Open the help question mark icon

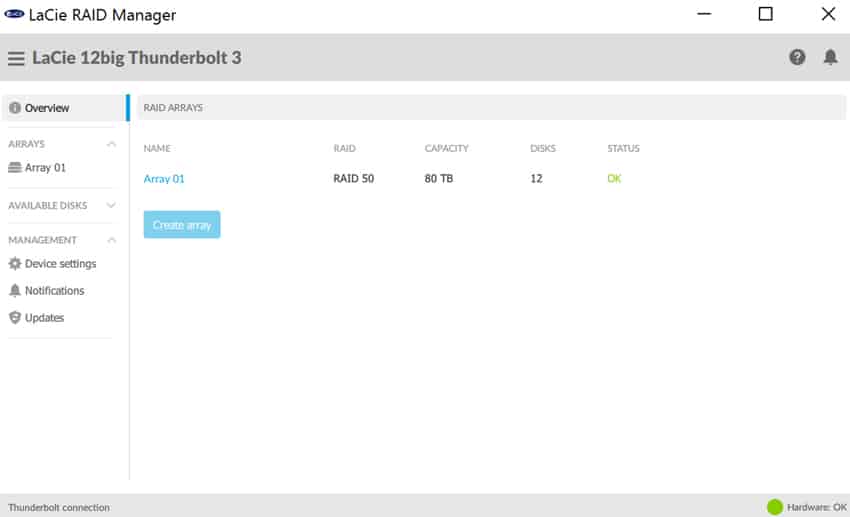pos(797,57)
